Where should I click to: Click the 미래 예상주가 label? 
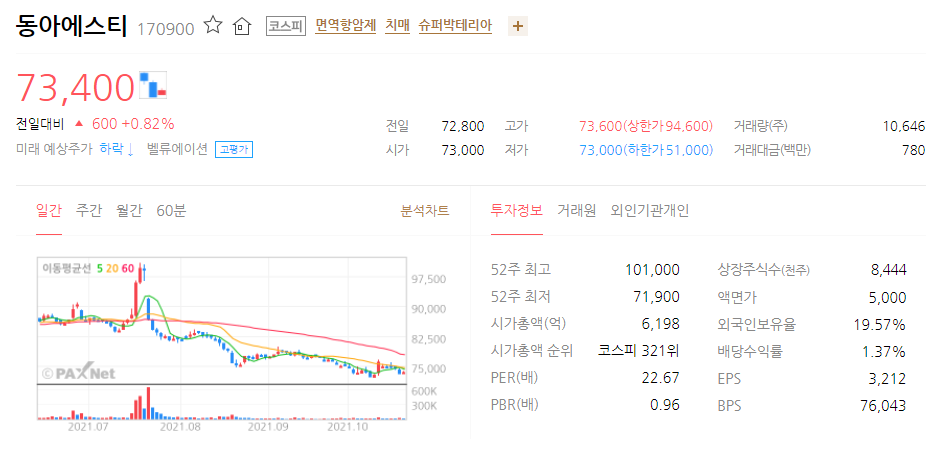[54, 149]
